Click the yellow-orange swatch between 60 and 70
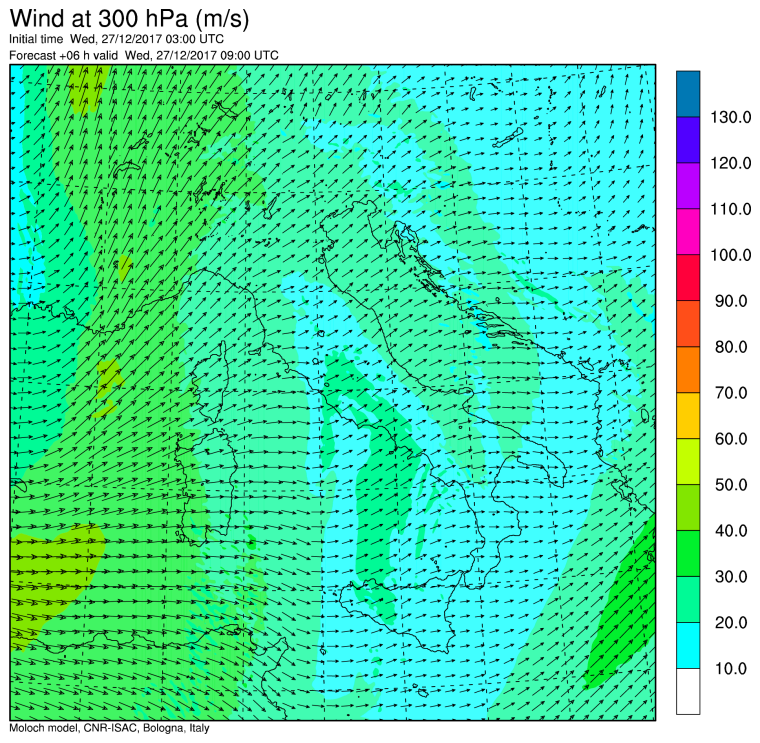The image size is (760, 743). pyautogui.click(x=688, y=416)
